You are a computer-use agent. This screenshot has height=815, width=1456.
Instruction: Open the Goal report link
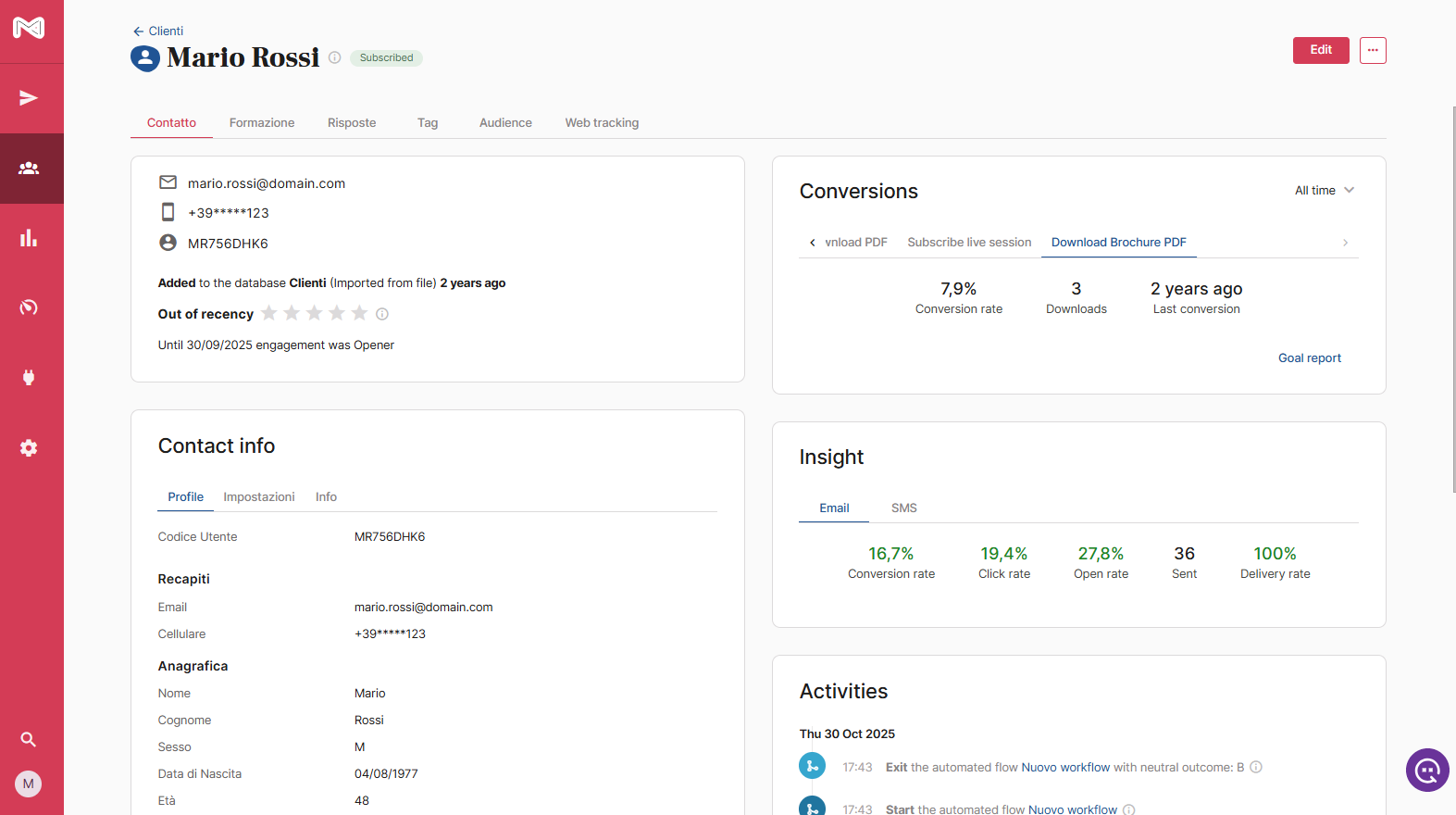point(1309,358)
